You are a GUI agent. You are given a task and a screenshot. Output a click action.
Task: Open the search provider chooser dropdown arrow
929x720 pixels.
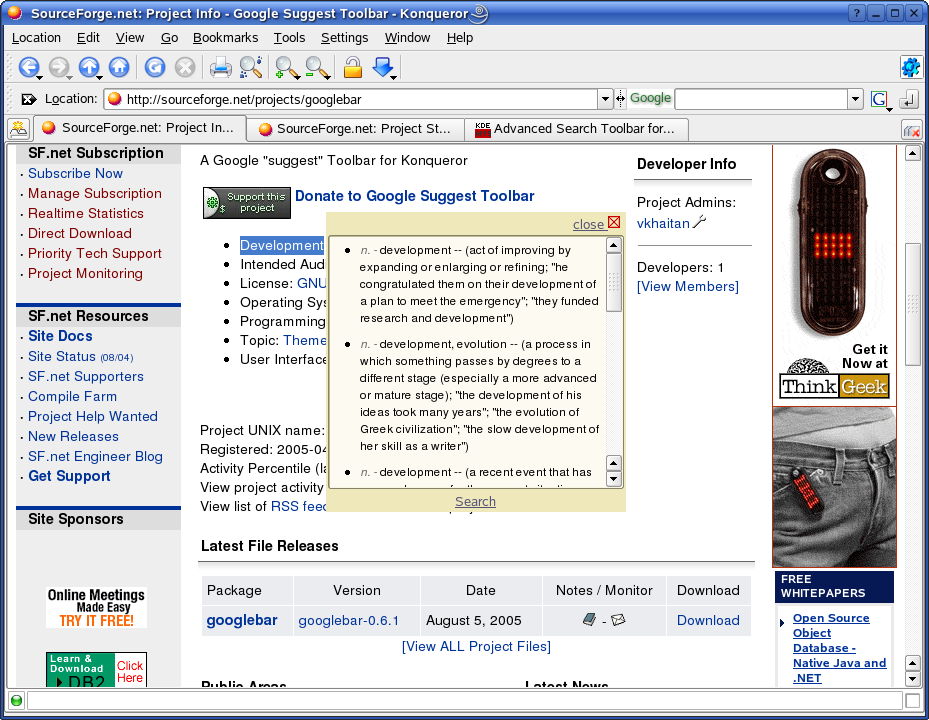(x=889, y=109)
